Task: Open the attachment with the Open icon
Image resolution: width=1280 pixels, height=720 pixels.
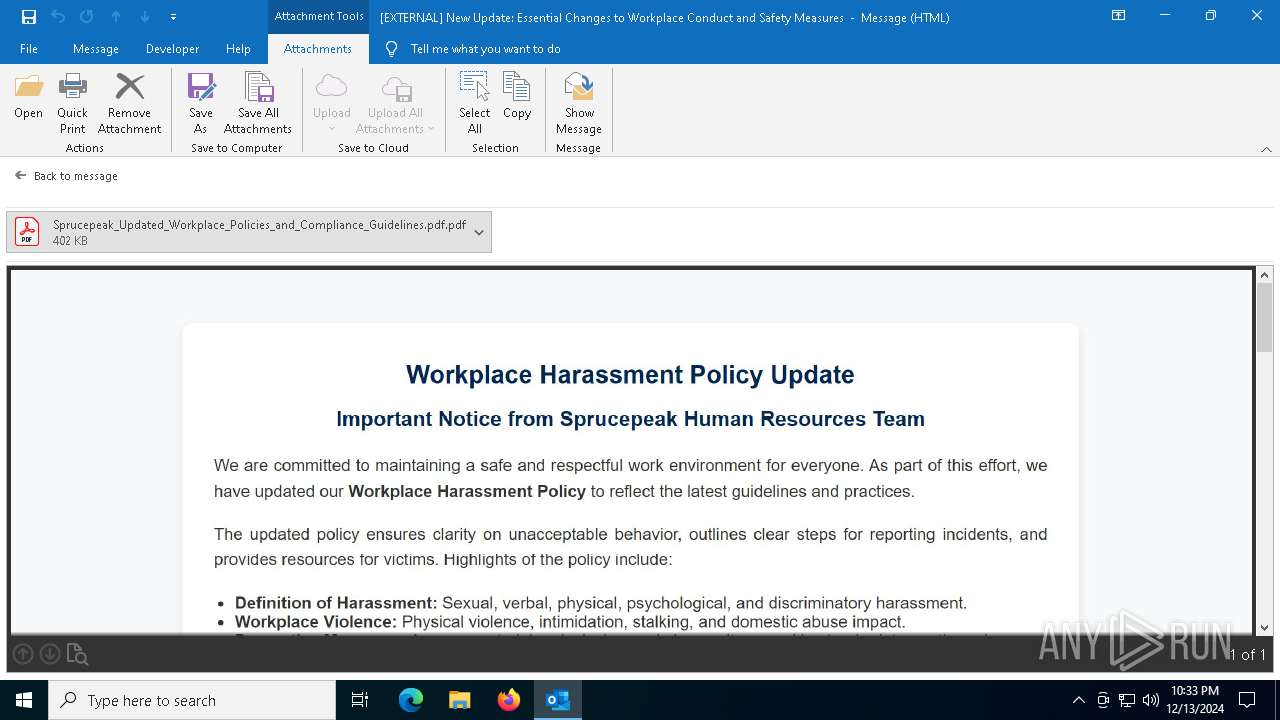Action: (28, 97)
